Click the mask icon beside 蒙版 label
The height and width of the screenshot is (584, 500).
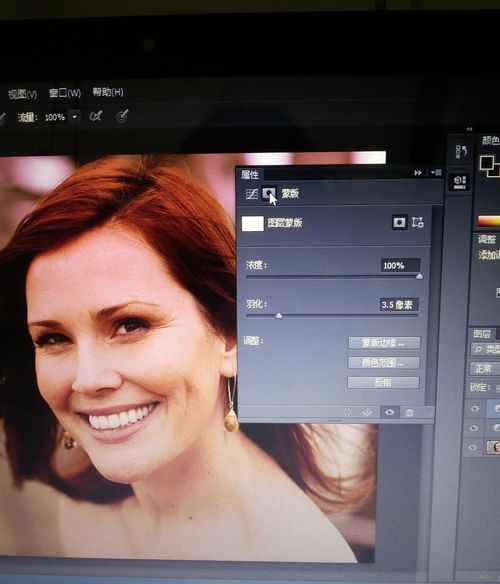pyautogui.click(x=269, y=193)
